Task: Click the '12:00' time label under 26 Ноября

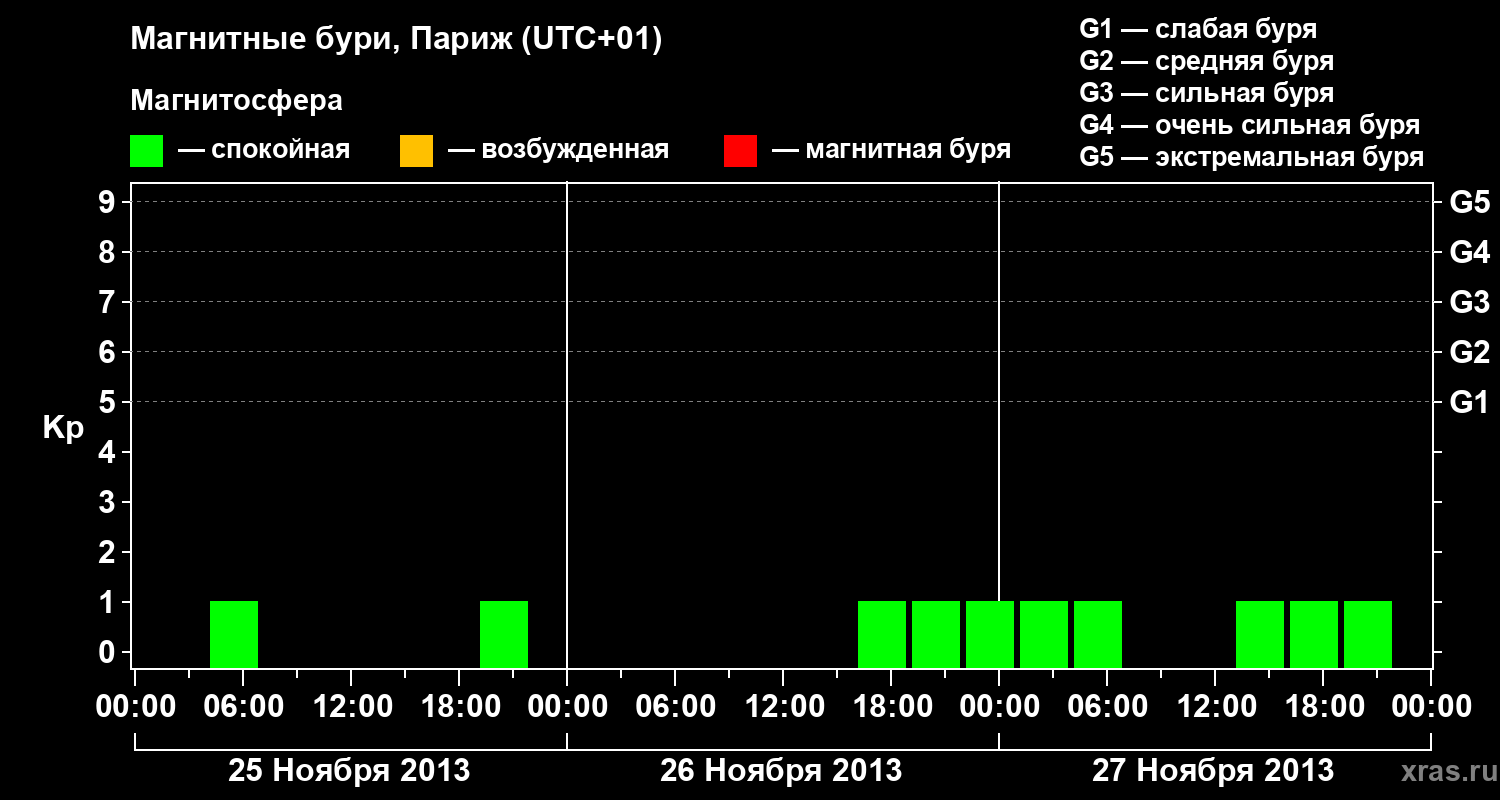Action: pos(784,706)
